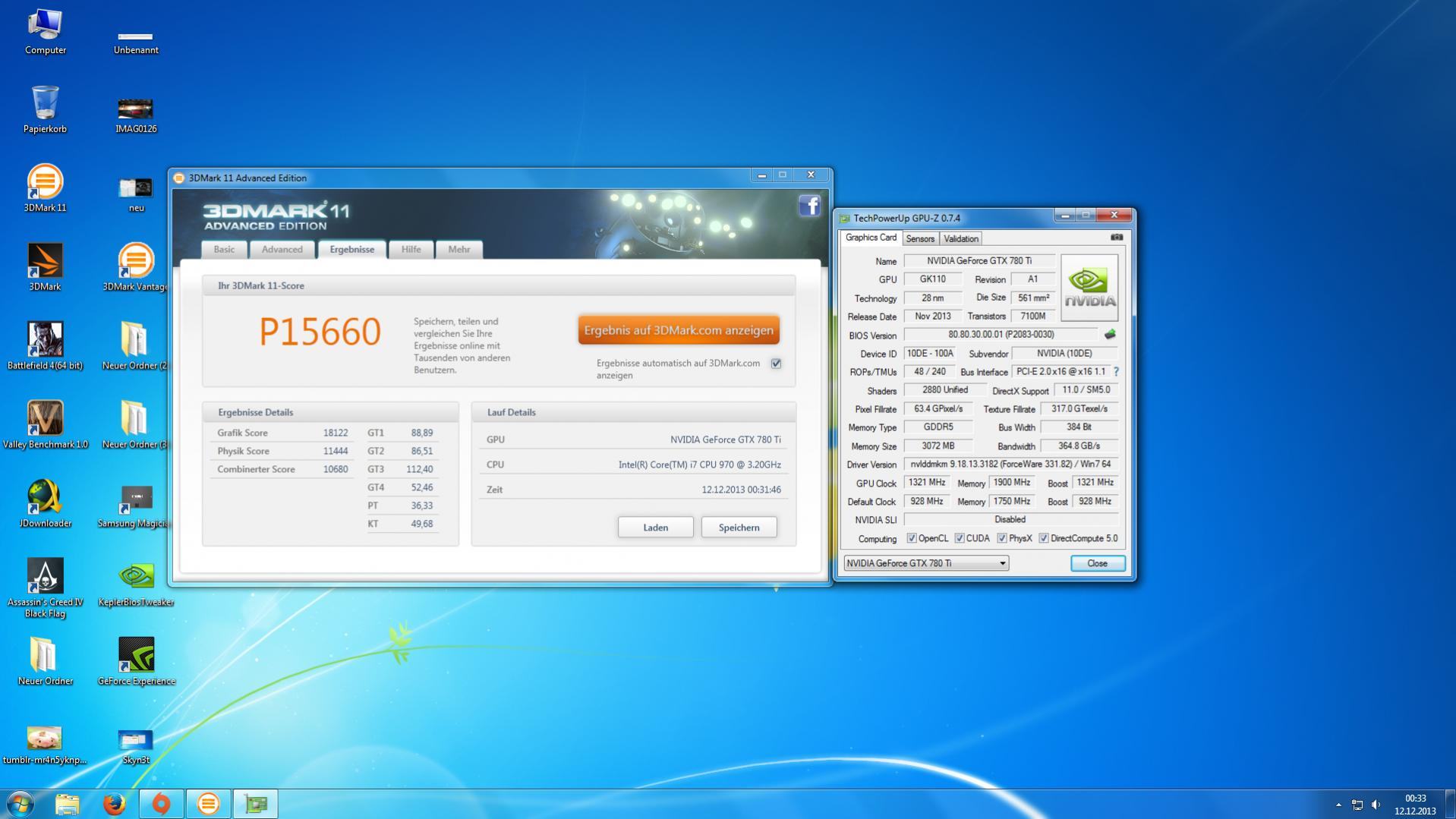
Task: Open the plain Neuer Ordner folder
Action: 45,662
